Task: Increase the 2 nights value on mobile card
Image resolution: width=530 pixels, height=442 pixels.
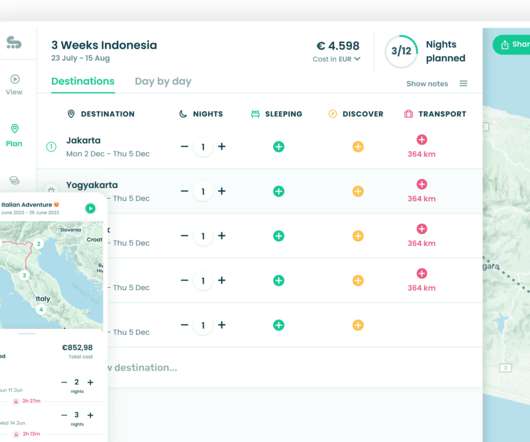Action: pos(90,382)
